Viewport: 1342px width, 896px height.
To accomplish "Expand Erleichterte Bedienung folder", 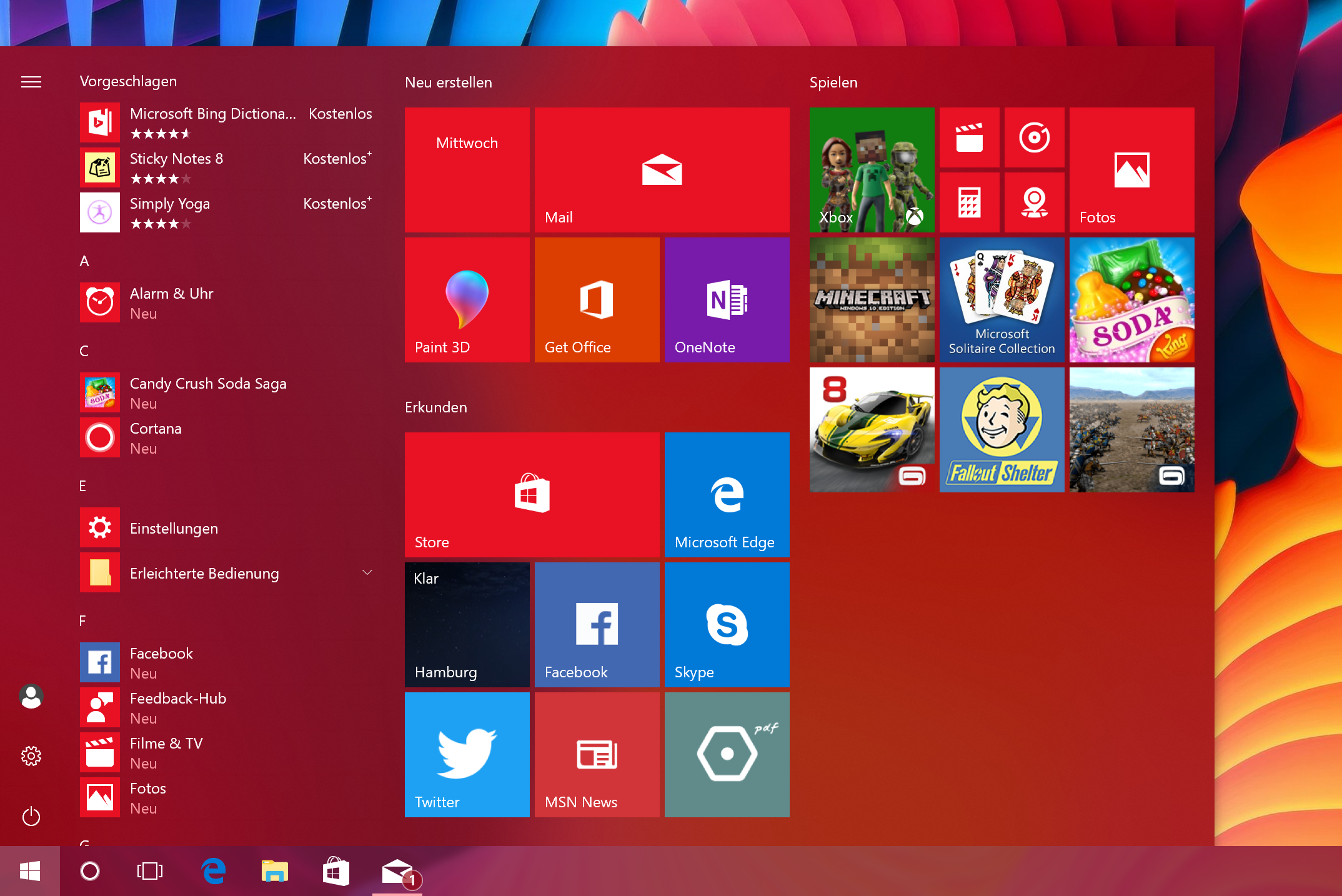I will click(x=227, y=574).
